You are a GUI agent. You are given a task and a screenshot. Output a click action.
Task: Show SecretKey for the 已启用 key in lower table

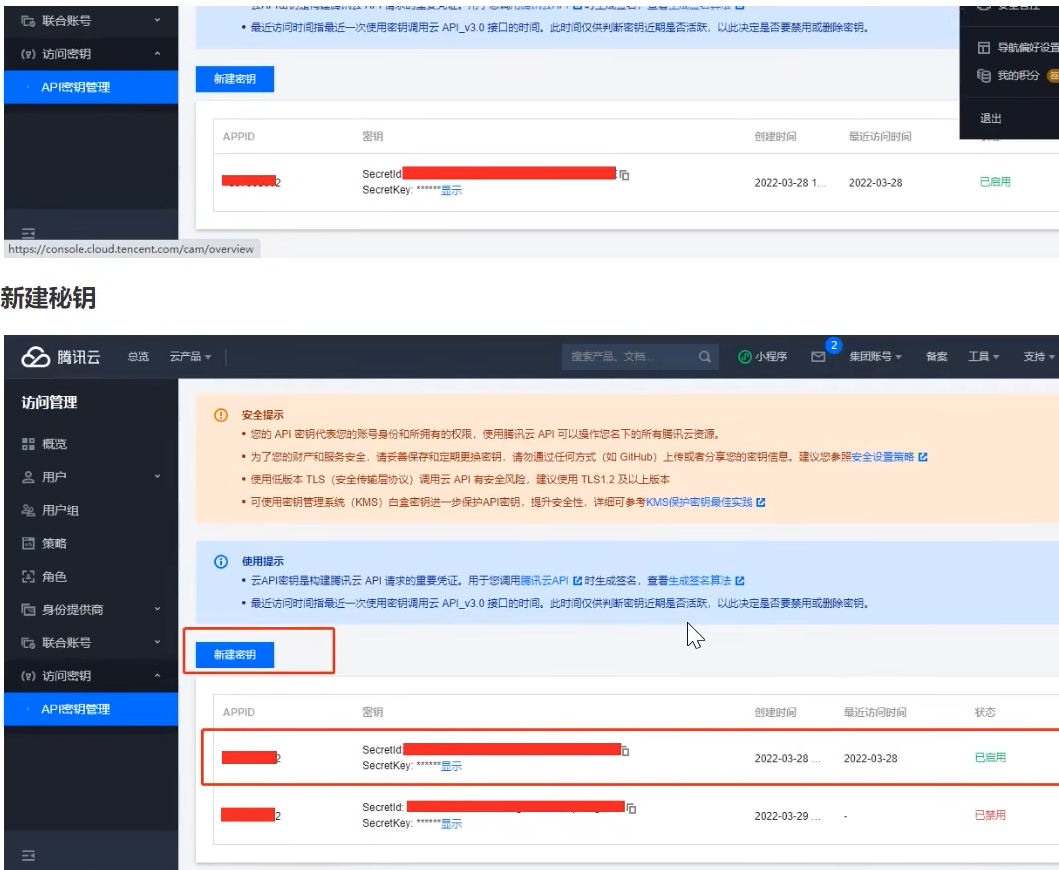(x=451, y=766)
